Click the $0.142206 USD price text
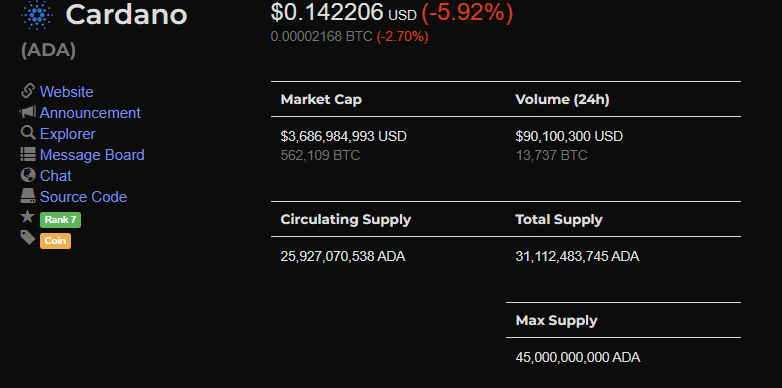 click(x=343, y=12)
